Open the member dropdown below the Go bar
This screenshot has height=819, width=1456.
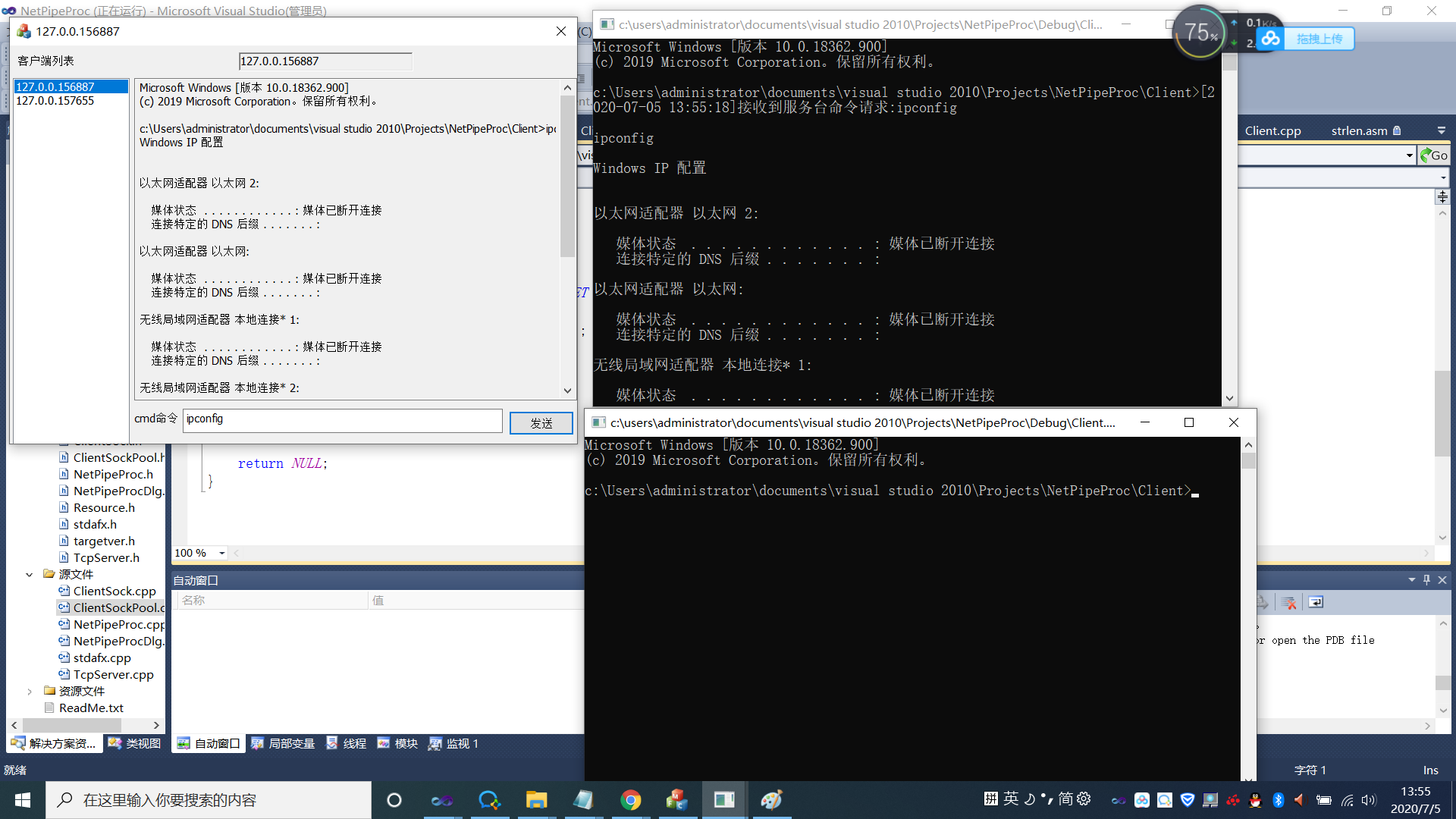click(x=1442, y=178)
